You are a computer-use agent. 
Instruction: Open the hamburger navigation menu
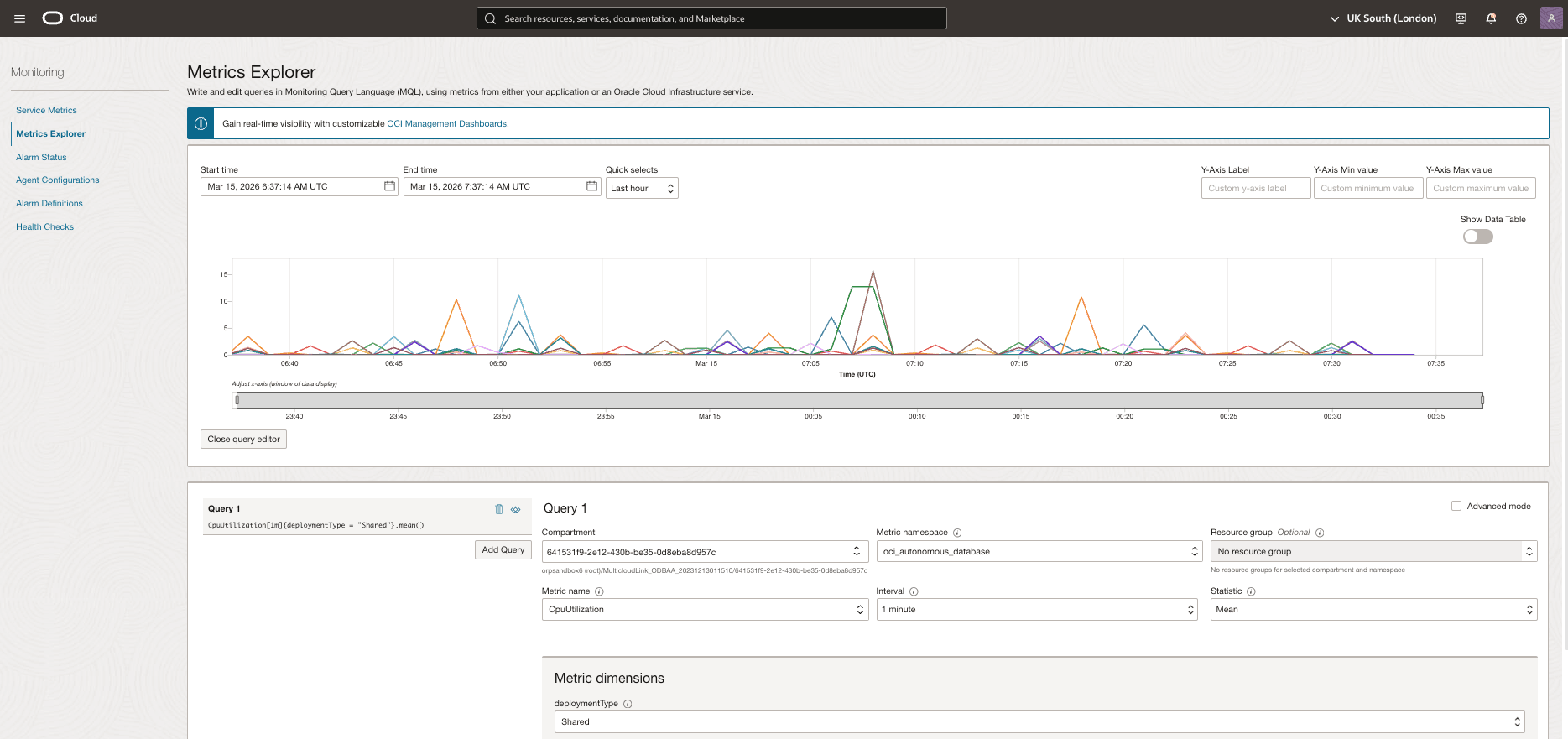(20, 18)
